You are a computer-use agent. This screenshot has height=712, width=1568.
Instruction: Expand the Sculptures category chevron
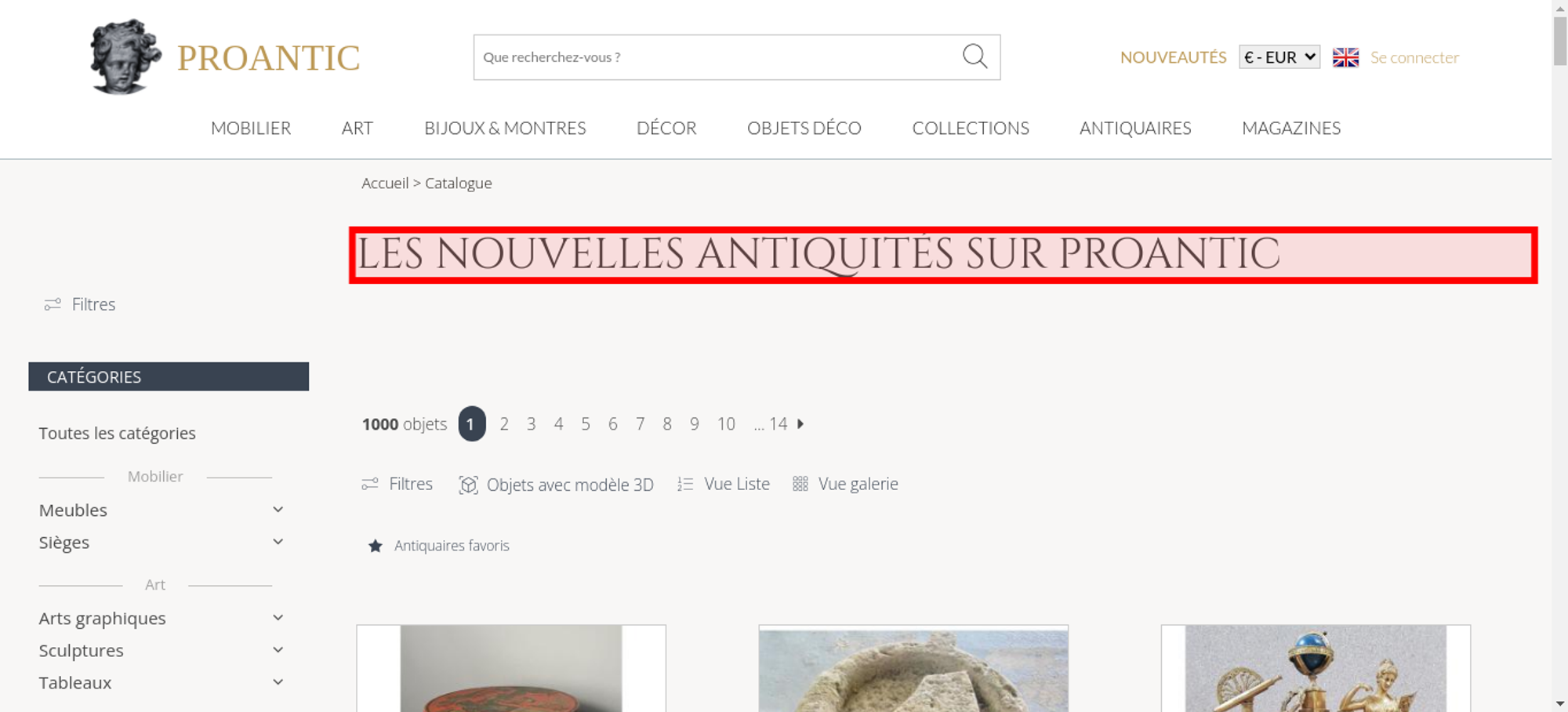tap(278, 650)
